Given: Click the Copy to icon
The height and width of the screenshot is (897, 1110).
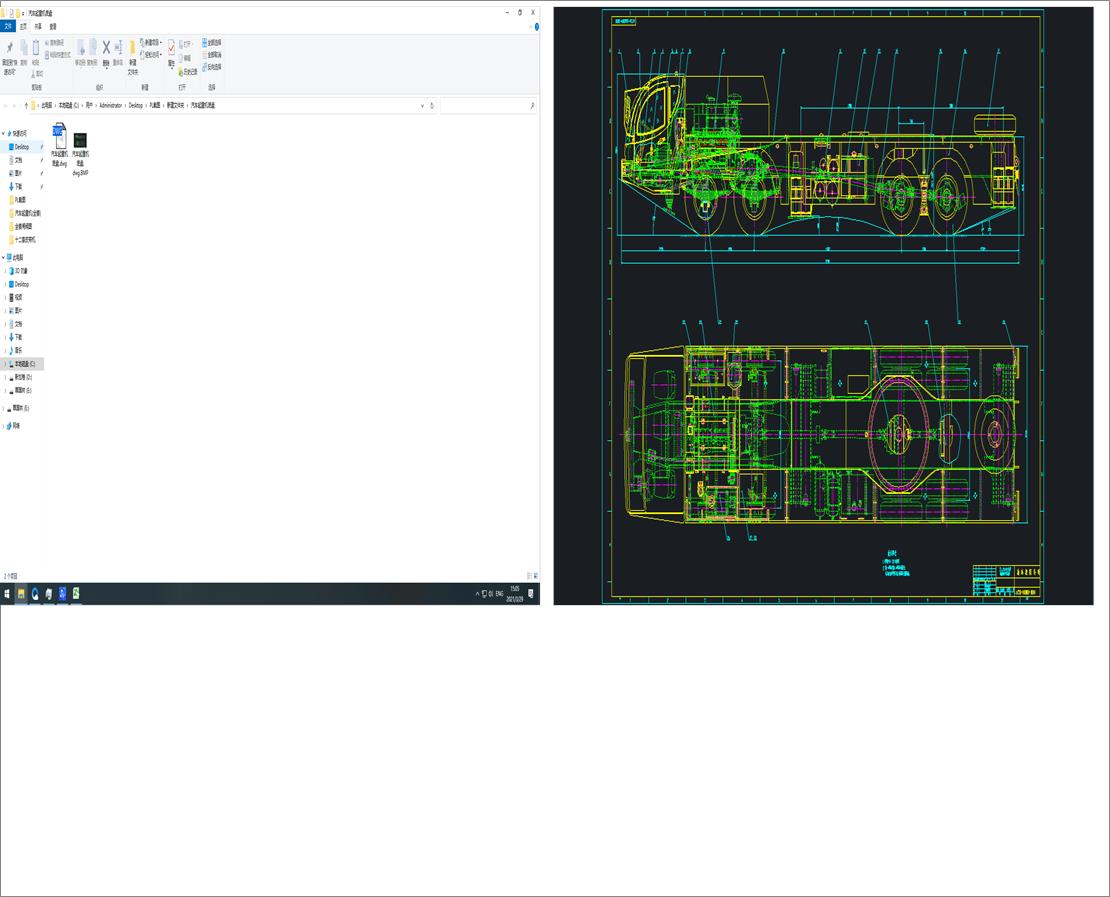Looking at the screenshot, I should (x=93, y=47).
